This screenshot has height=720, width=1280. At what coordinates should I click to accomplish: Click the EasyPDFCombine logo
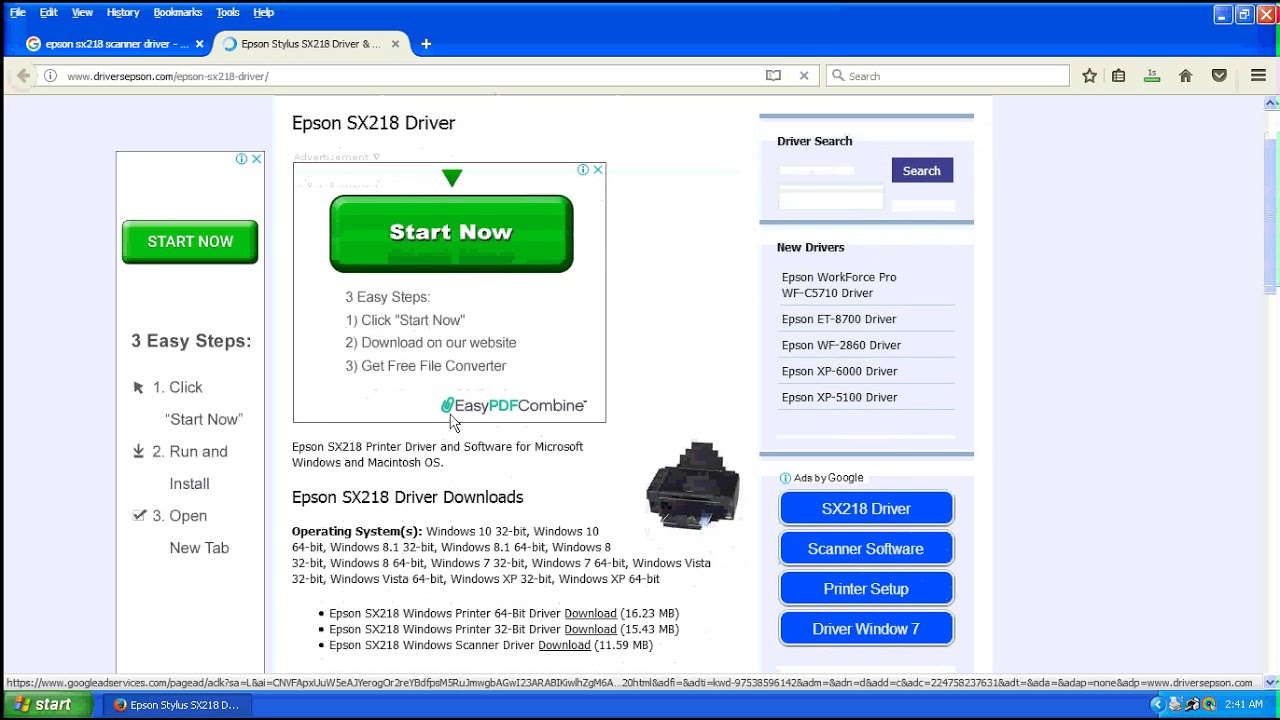tap(514, 405)
